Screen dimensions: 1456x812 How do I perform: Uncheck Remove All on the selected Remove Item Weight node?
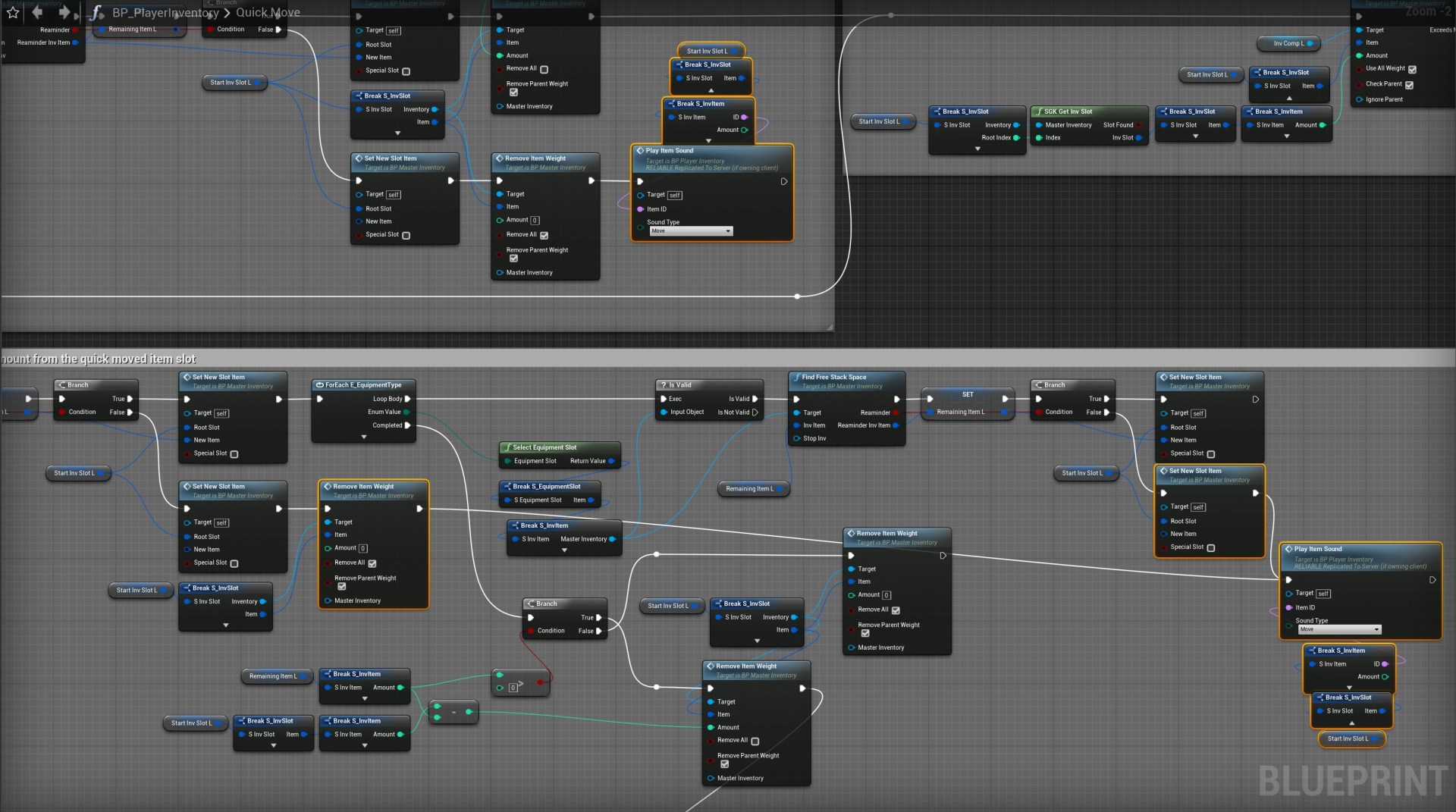click(372, 563)
